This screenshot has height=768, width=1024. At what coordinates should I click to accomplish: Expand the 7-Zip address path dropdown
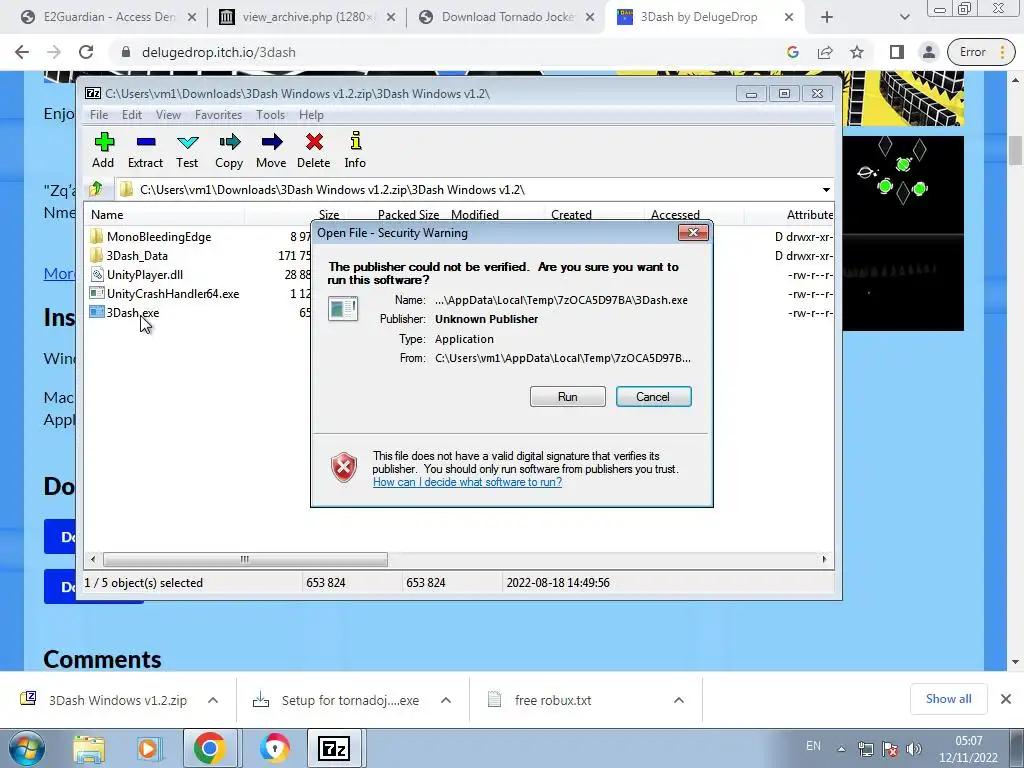pyautogui.click(x=826, y=190)
